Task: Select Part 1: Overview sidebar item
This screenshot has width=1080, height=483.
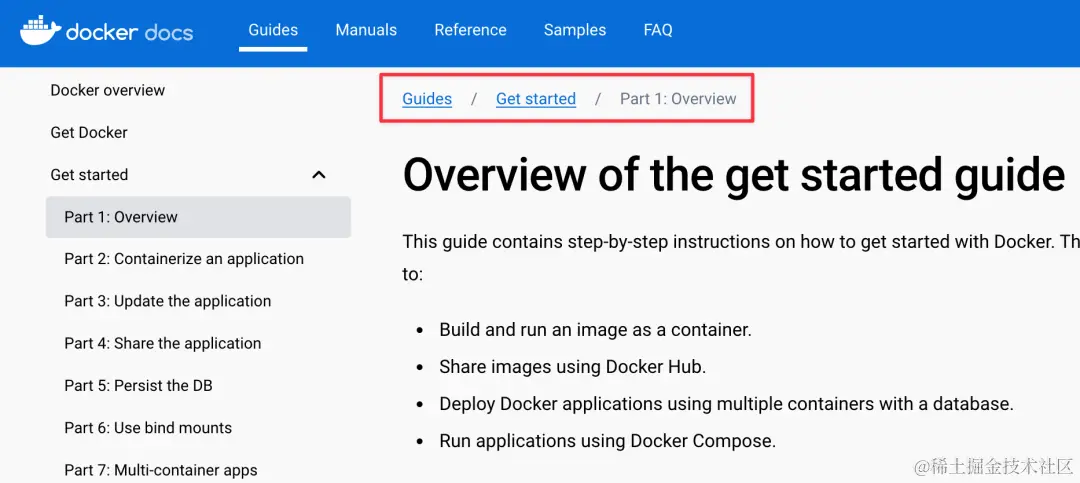Action: coord(198,217)
